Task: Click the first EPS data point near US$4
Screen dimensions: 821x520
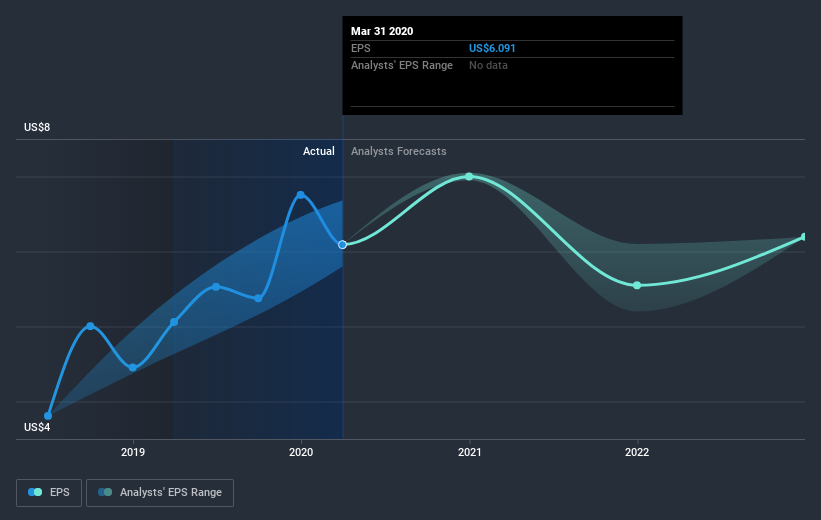Action: [48, 416]
